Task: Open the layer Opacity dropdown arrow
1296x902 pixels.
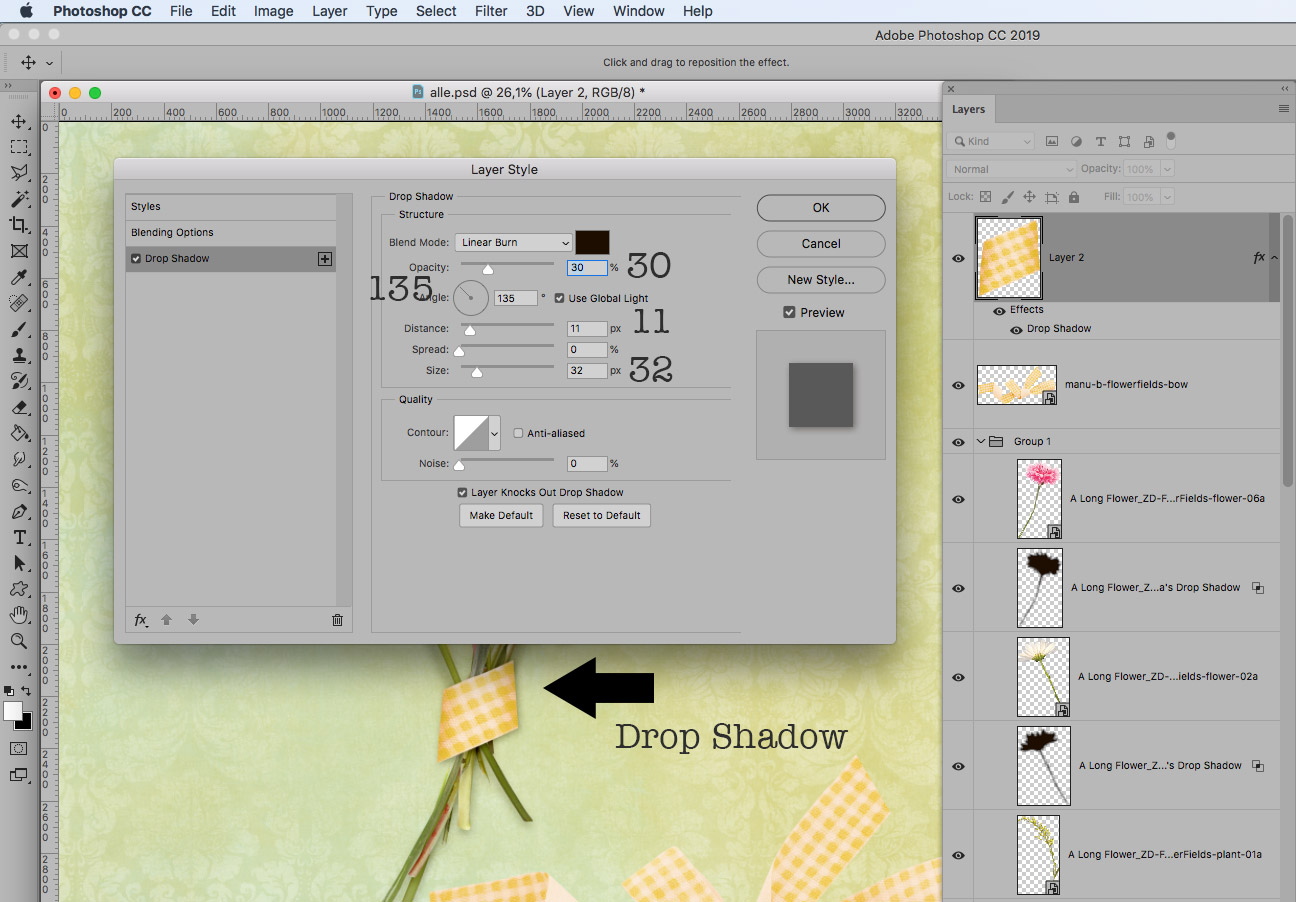Action: 1167,170
